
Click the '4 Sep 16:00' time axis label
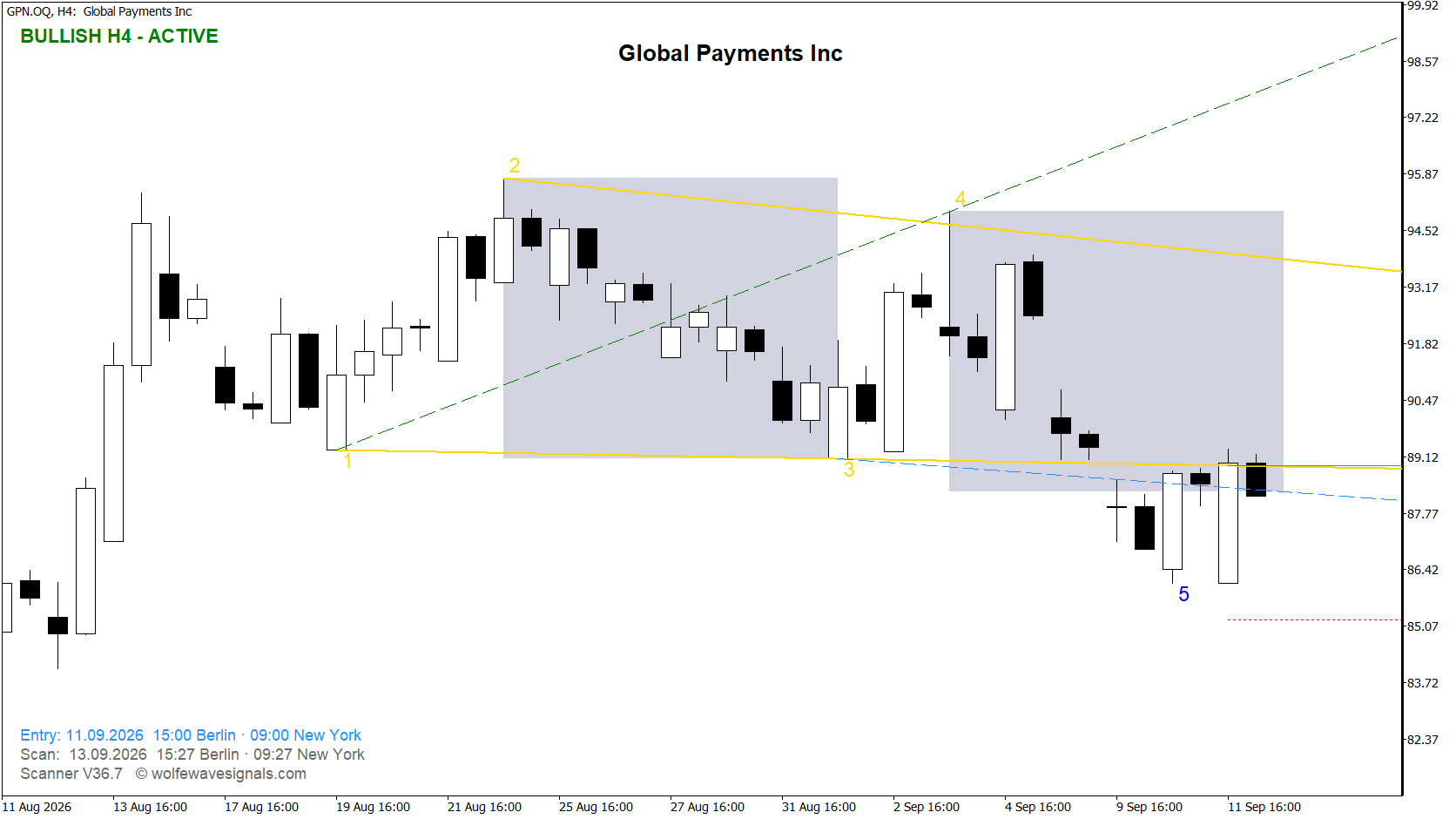point(1038,807)
